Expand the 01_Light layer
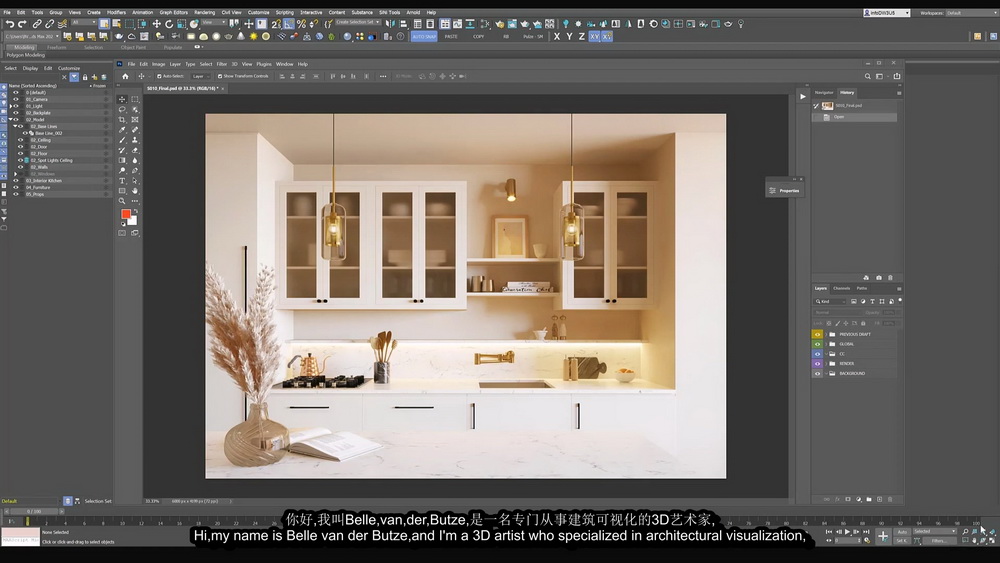 point(10,106)
